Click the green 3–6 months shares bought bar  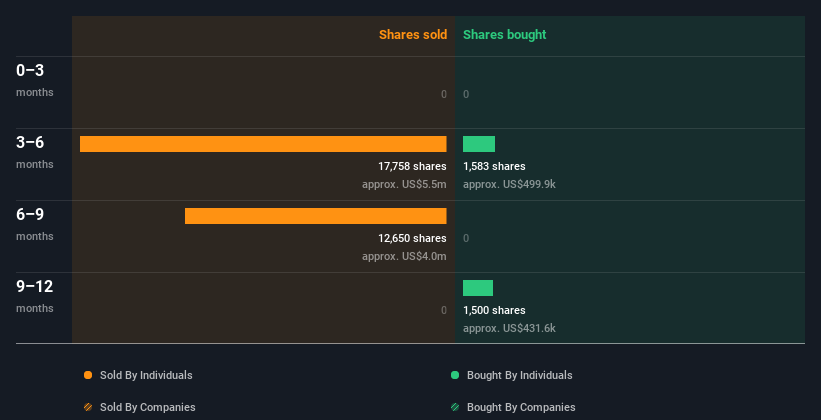click(479, 144)
